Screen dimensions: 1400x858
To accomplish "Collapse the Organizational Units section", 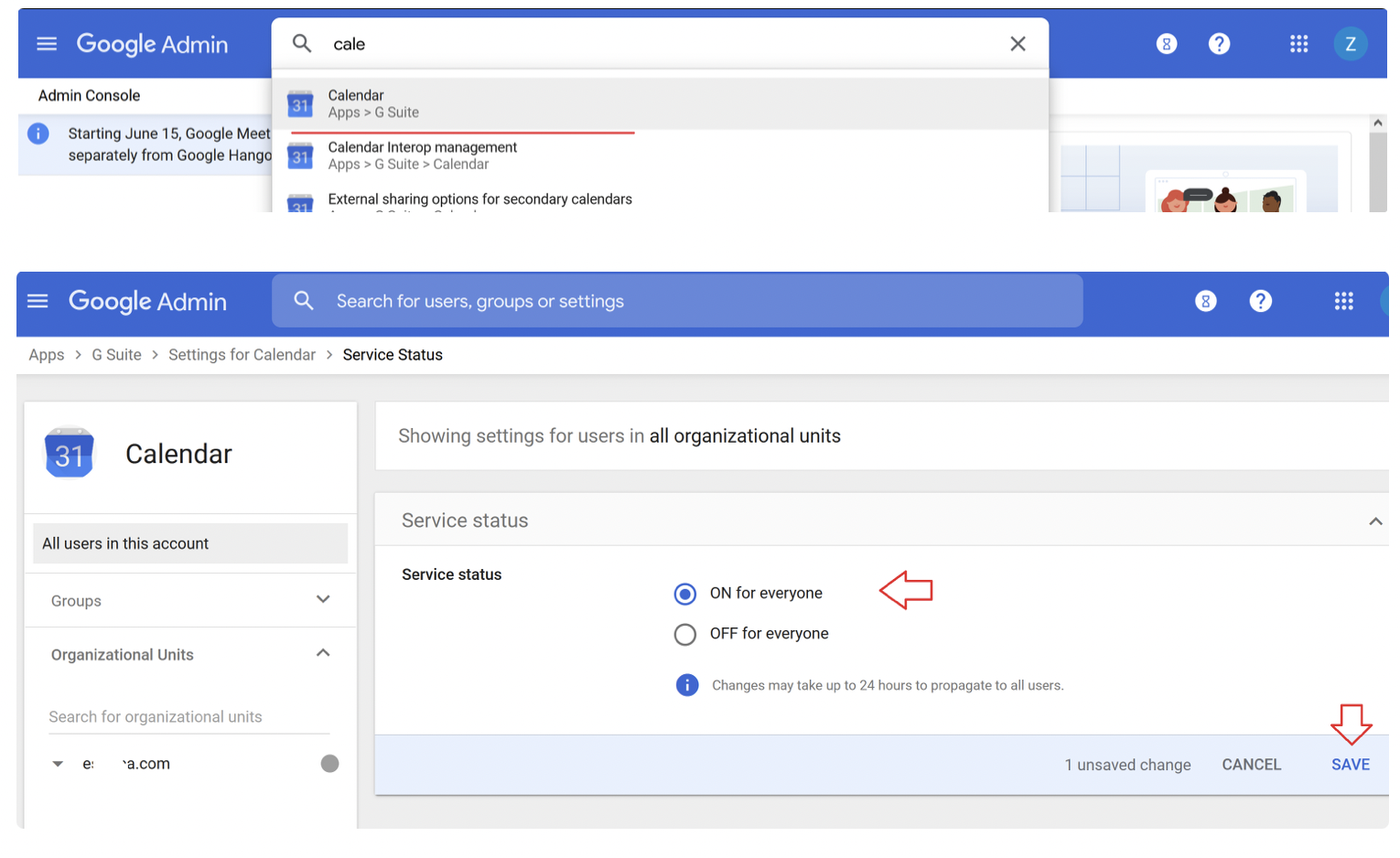I will [322, 653].
